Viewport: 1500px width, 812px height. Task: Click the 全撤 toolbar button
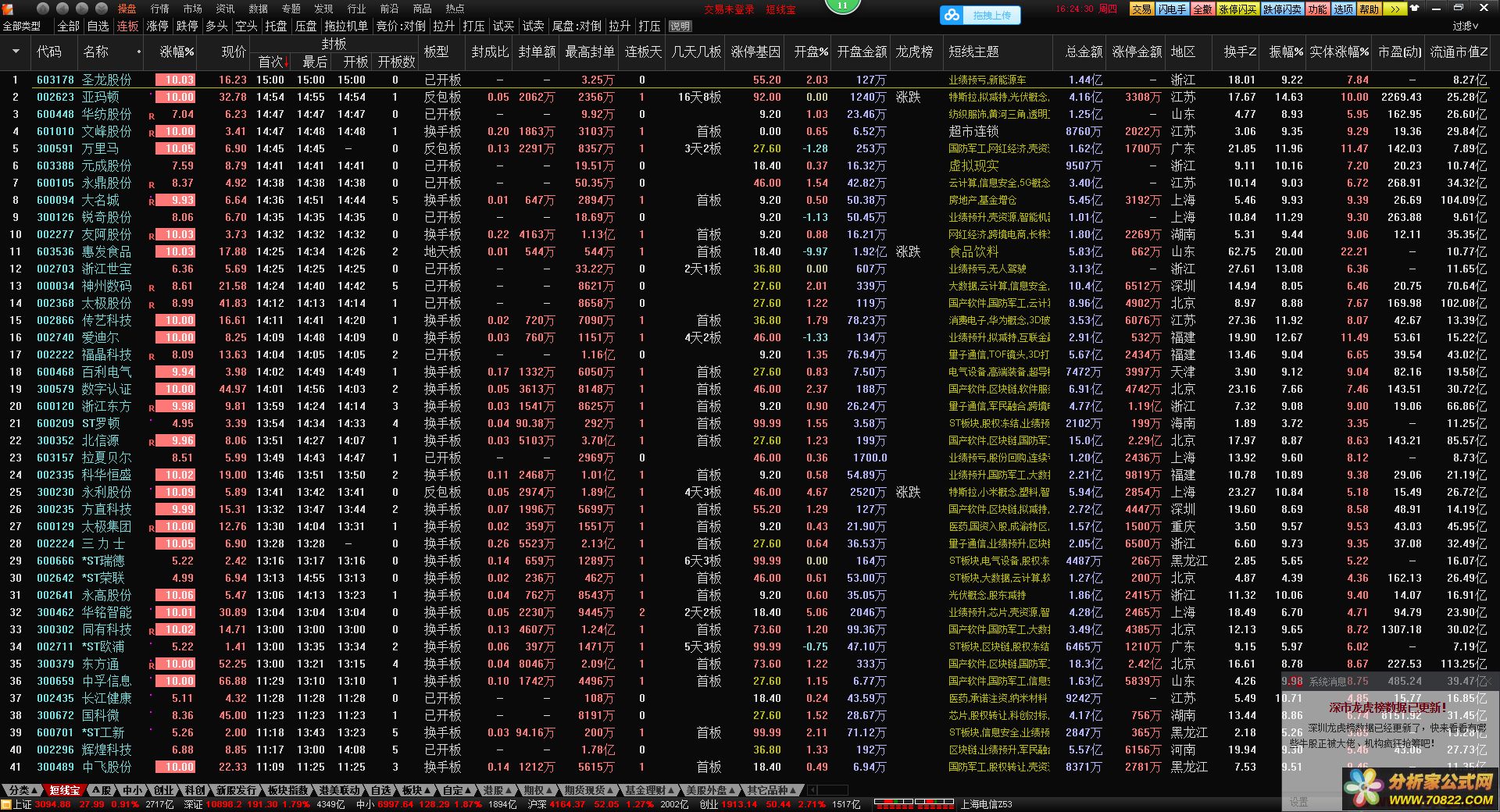[x=1203, y=9]
